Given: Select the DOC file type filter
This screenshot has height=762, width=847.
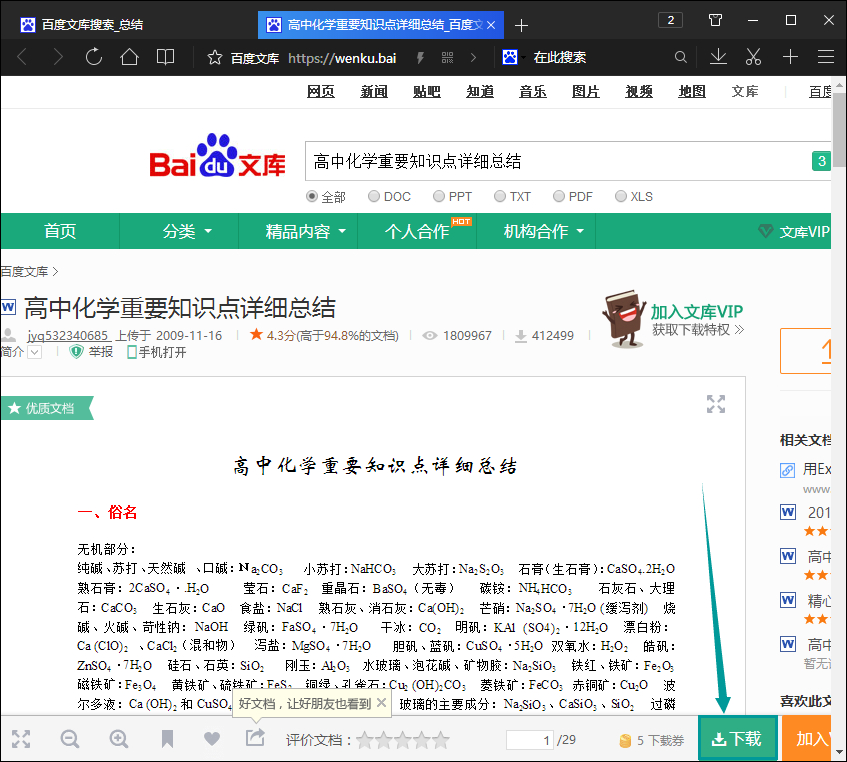Looking at the screenshot, I should click(x=373, y=196).
